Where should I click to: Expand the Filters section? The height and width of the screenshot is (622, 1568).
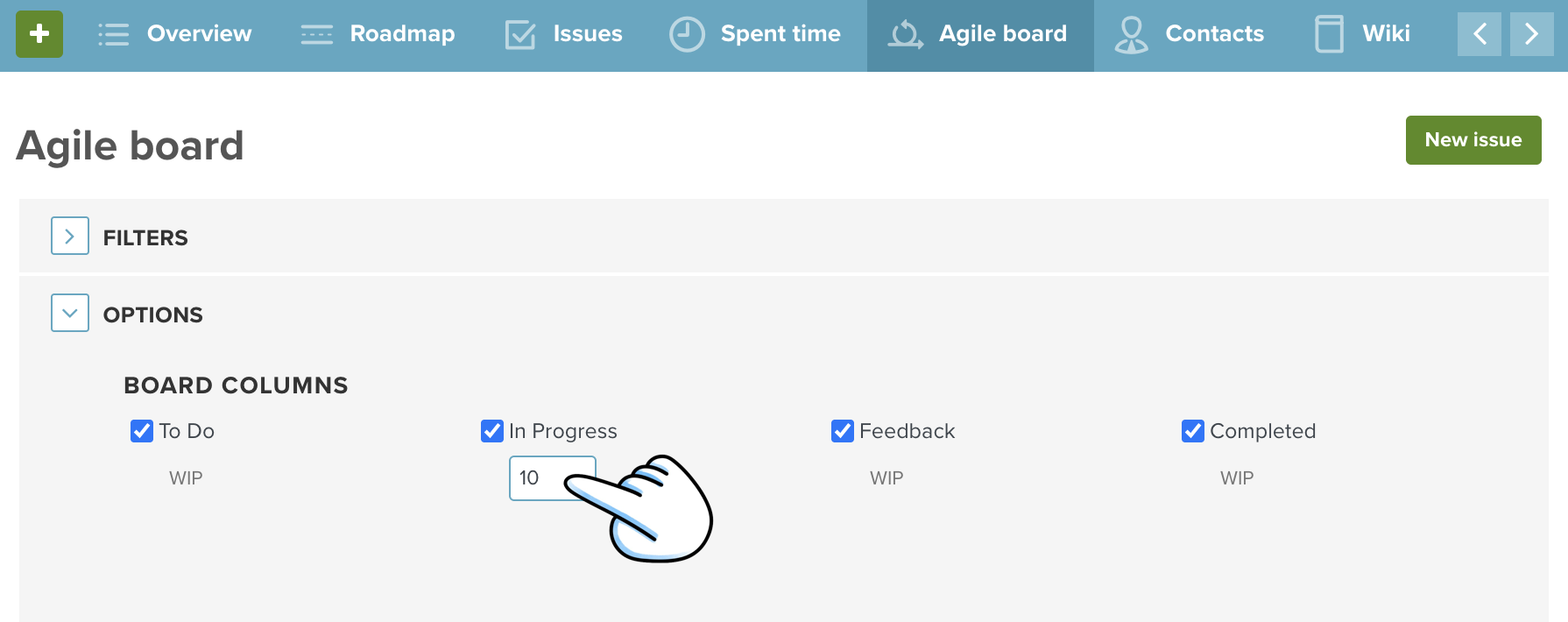pyautogui.click(x=70, y=237)
